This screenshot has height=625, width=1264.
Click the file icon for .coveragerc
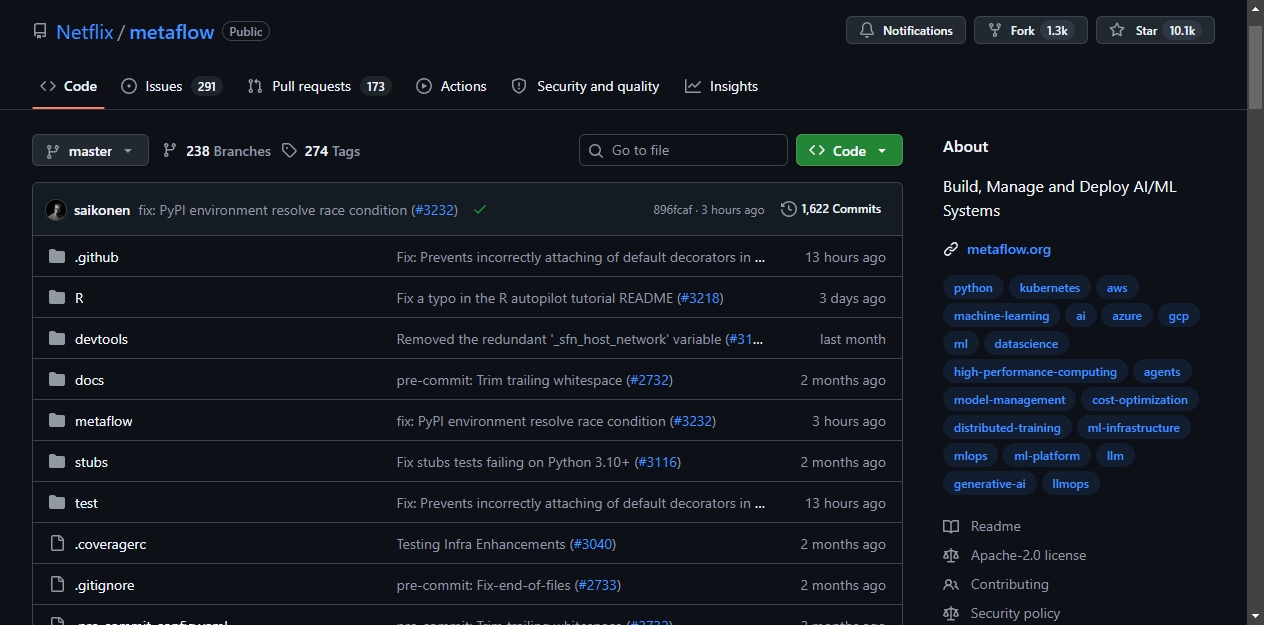(x=57, y=544)
